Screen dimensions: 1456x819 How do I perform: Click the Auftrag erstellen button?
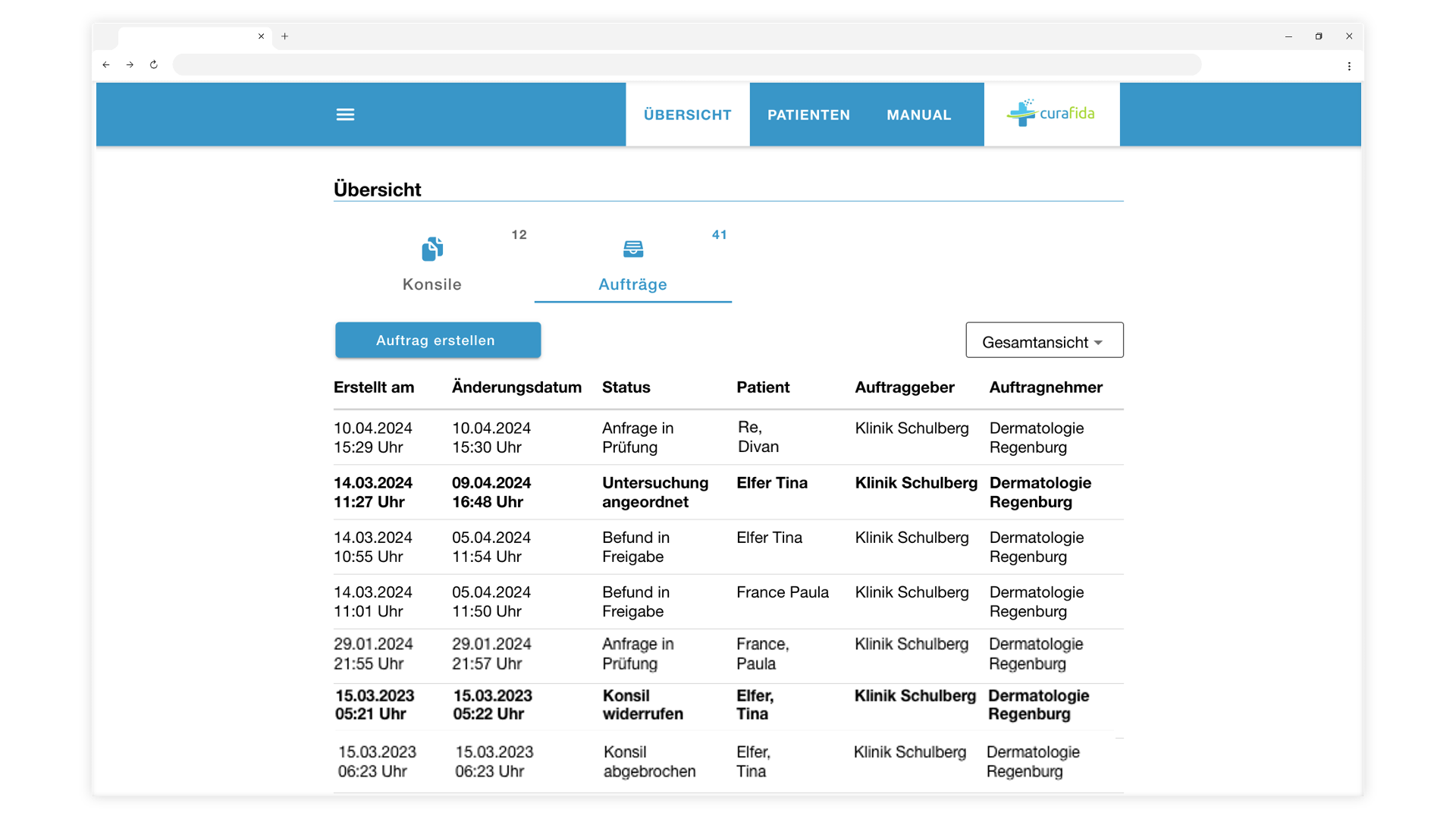pos(438,340)
